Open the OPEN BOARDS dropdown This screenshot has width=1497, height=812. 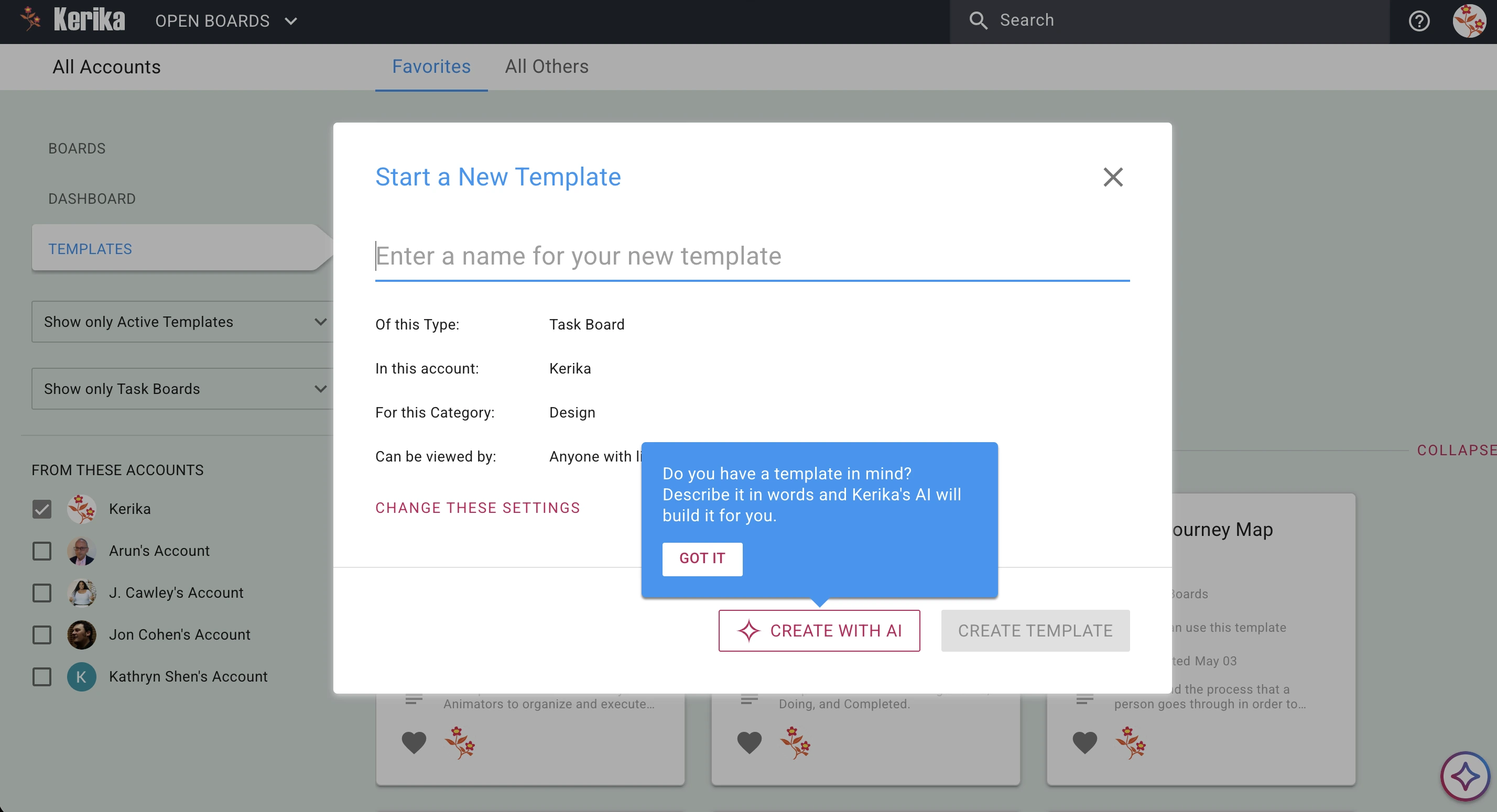(226, 21)
